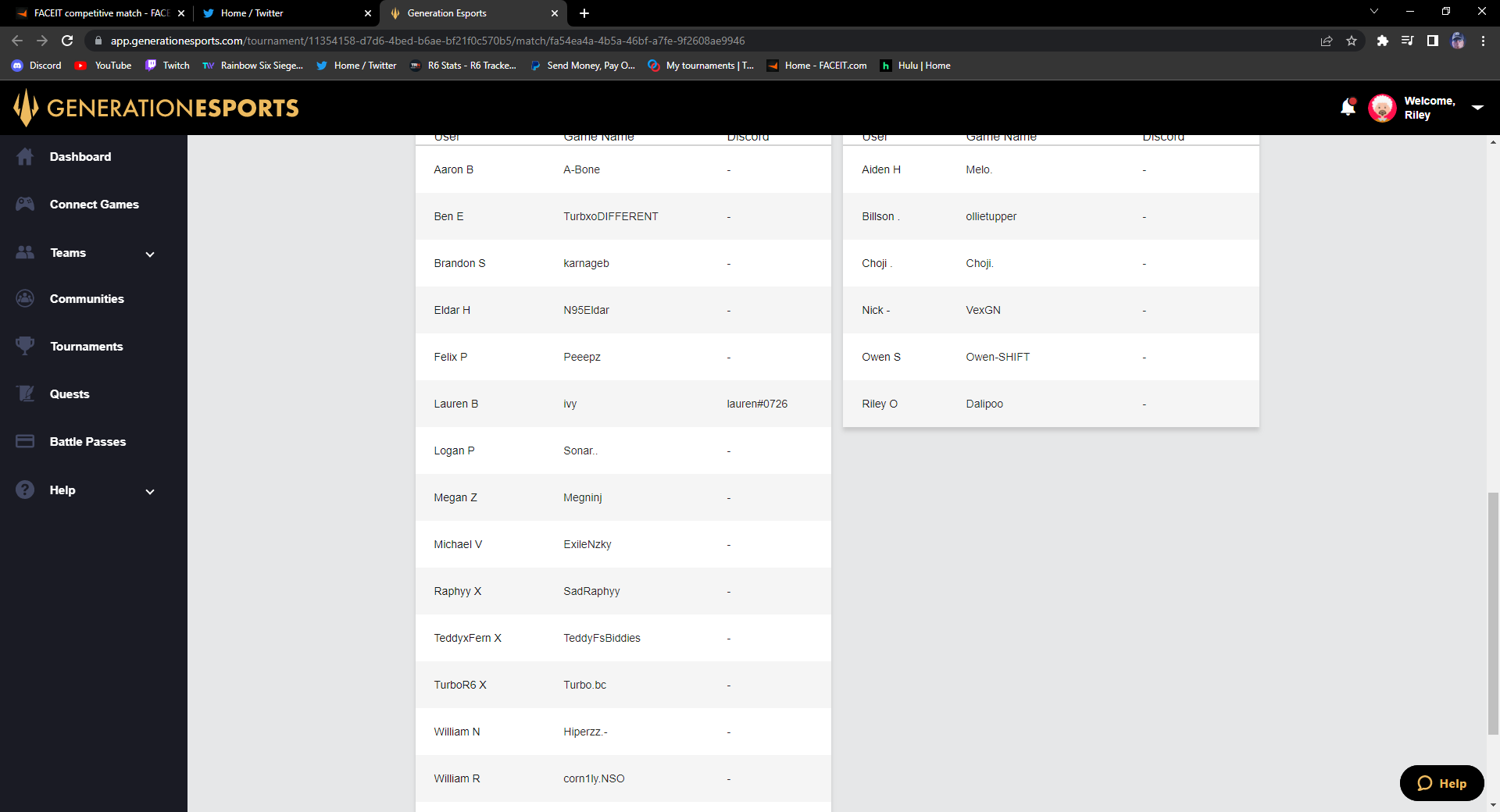
Task: Click the page vertical scrollbar thumb
Action: pyautogui.click(x=1493, y=614)
